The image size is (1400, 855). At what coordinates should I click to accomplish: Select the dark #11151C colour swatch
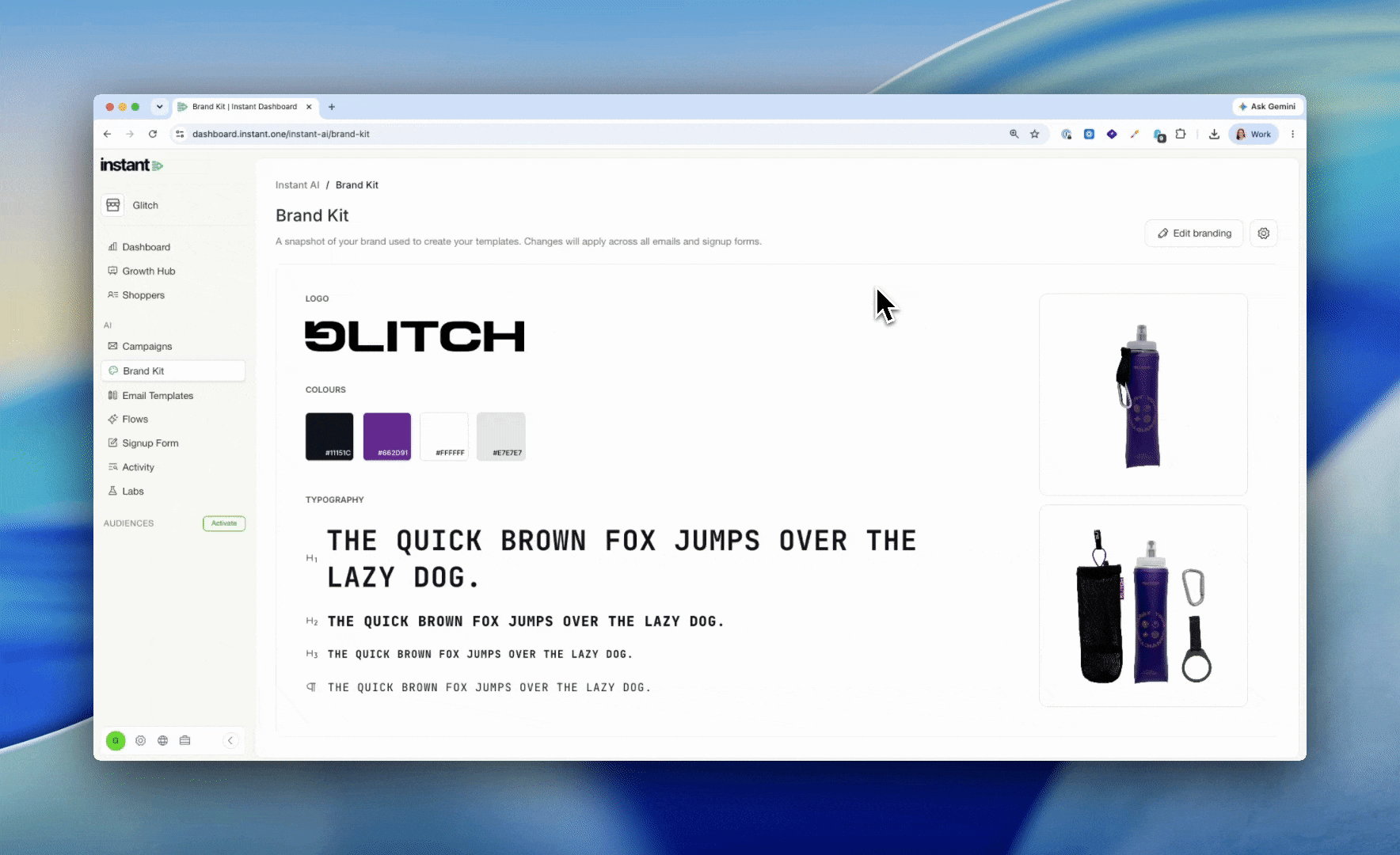coord(329,436)
